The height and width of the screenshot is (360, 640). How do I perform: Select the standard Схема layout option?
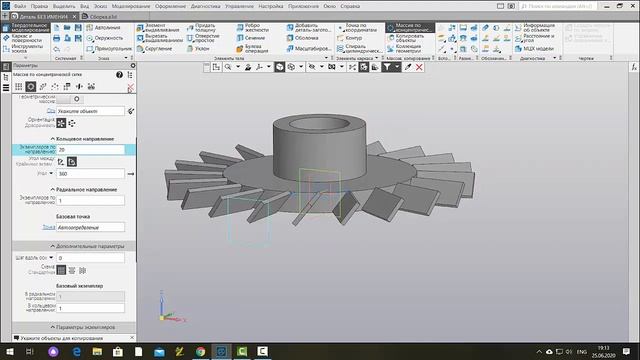(x=61, y=270)
